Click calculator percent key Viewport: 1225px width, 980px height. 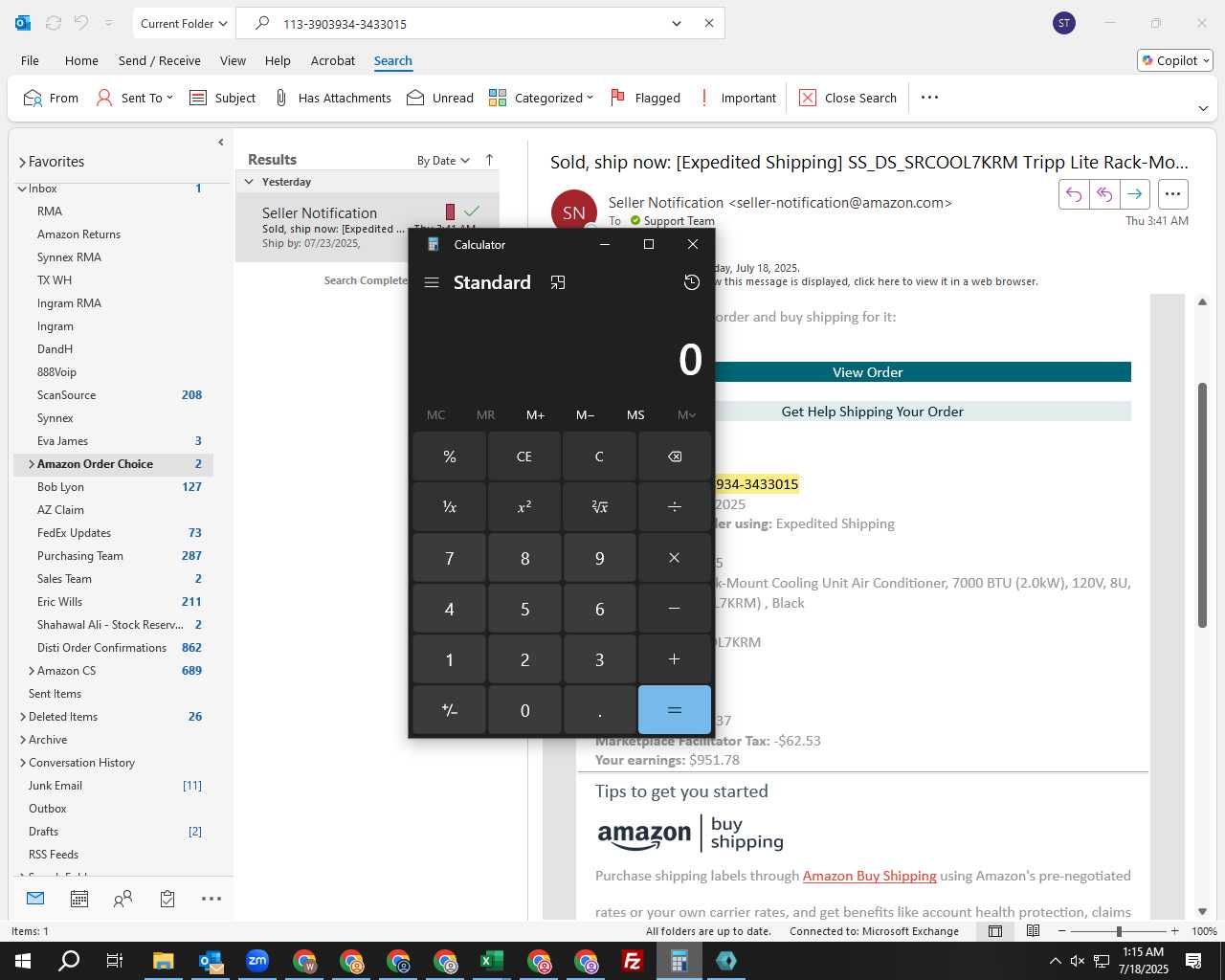(x=450, y=457)
